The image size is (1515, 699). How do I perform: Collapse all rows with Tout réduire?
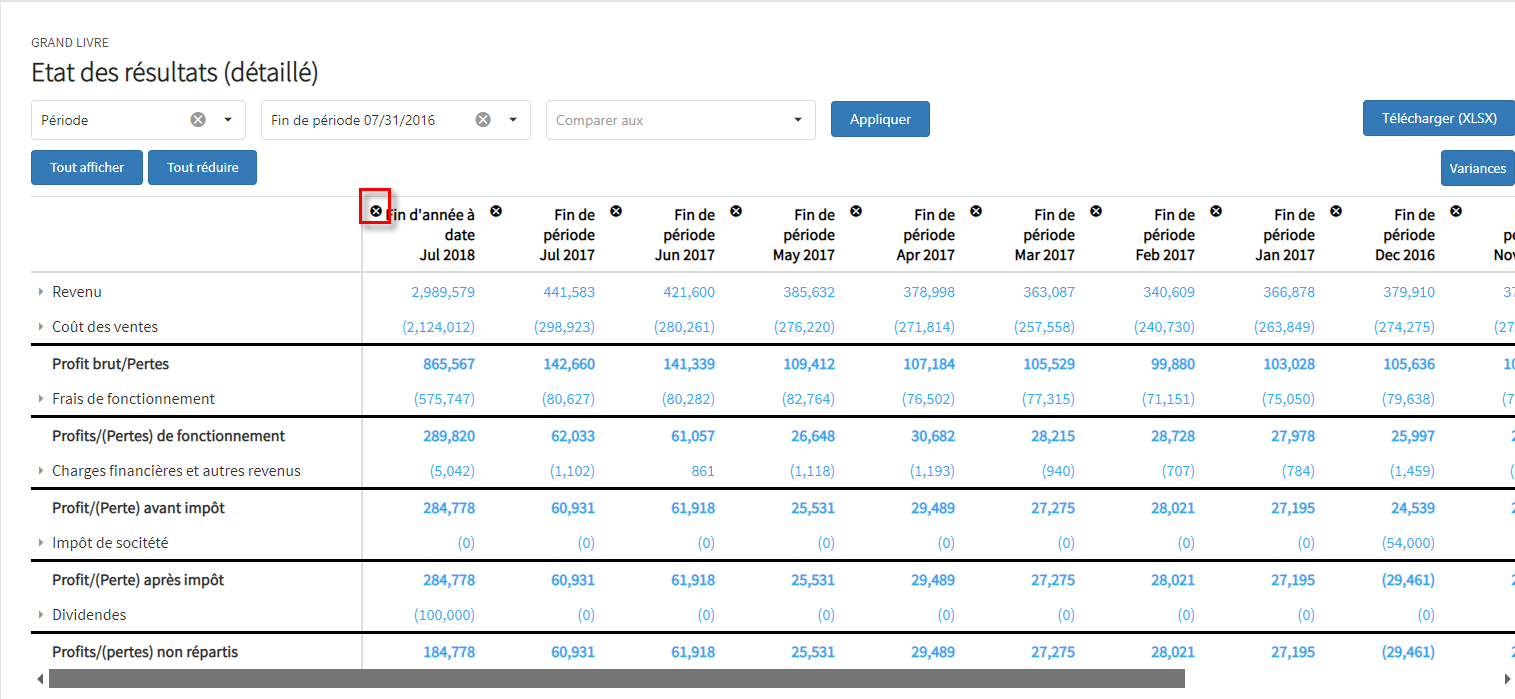(202, 168)
